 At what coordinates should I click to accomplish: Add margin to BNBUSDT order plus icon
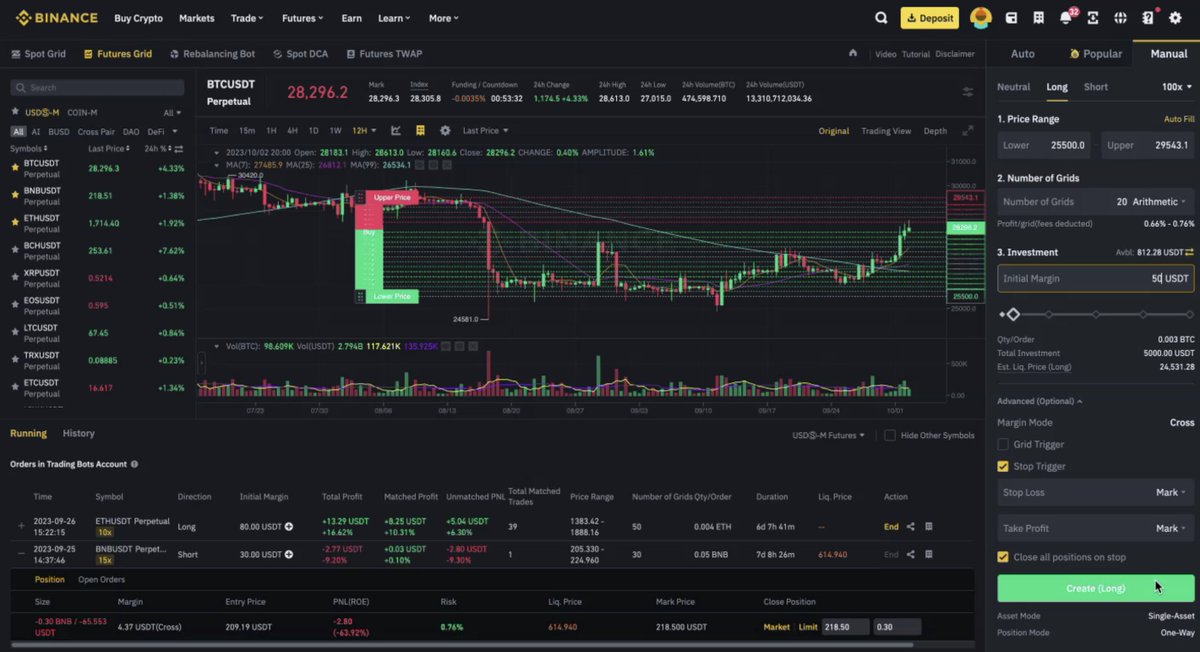tap(289, 554)
